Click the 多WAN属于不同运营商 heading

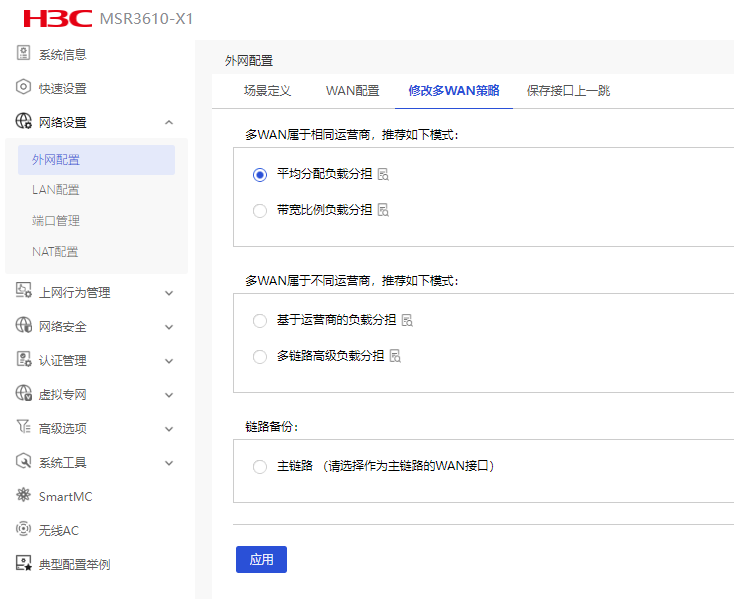[352, 281]
